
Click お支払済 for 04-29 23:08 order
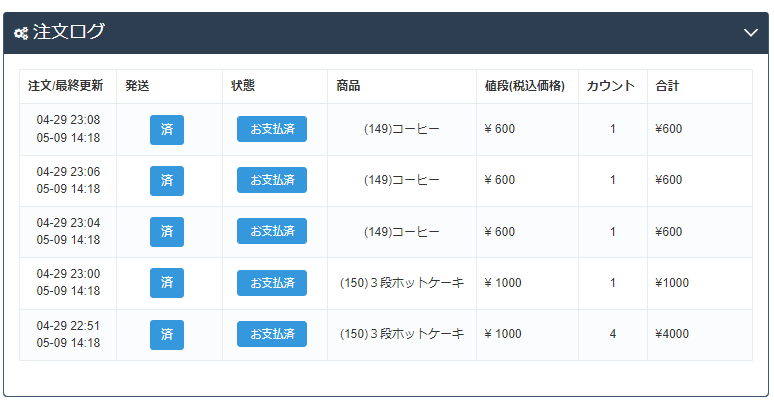coord(272,129)
